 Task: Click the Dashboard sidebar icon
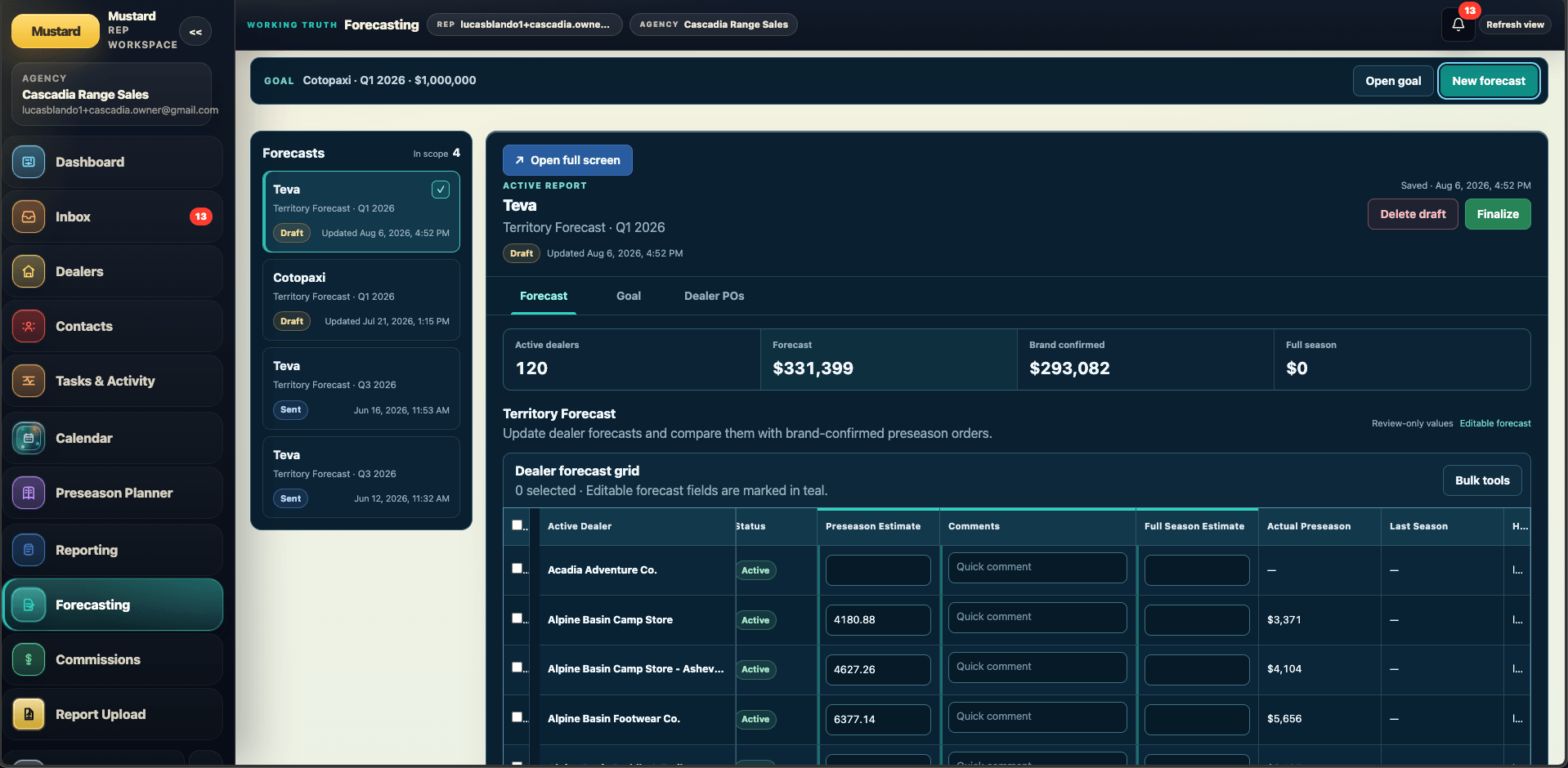pyautogui.click(x=29, y=162)
